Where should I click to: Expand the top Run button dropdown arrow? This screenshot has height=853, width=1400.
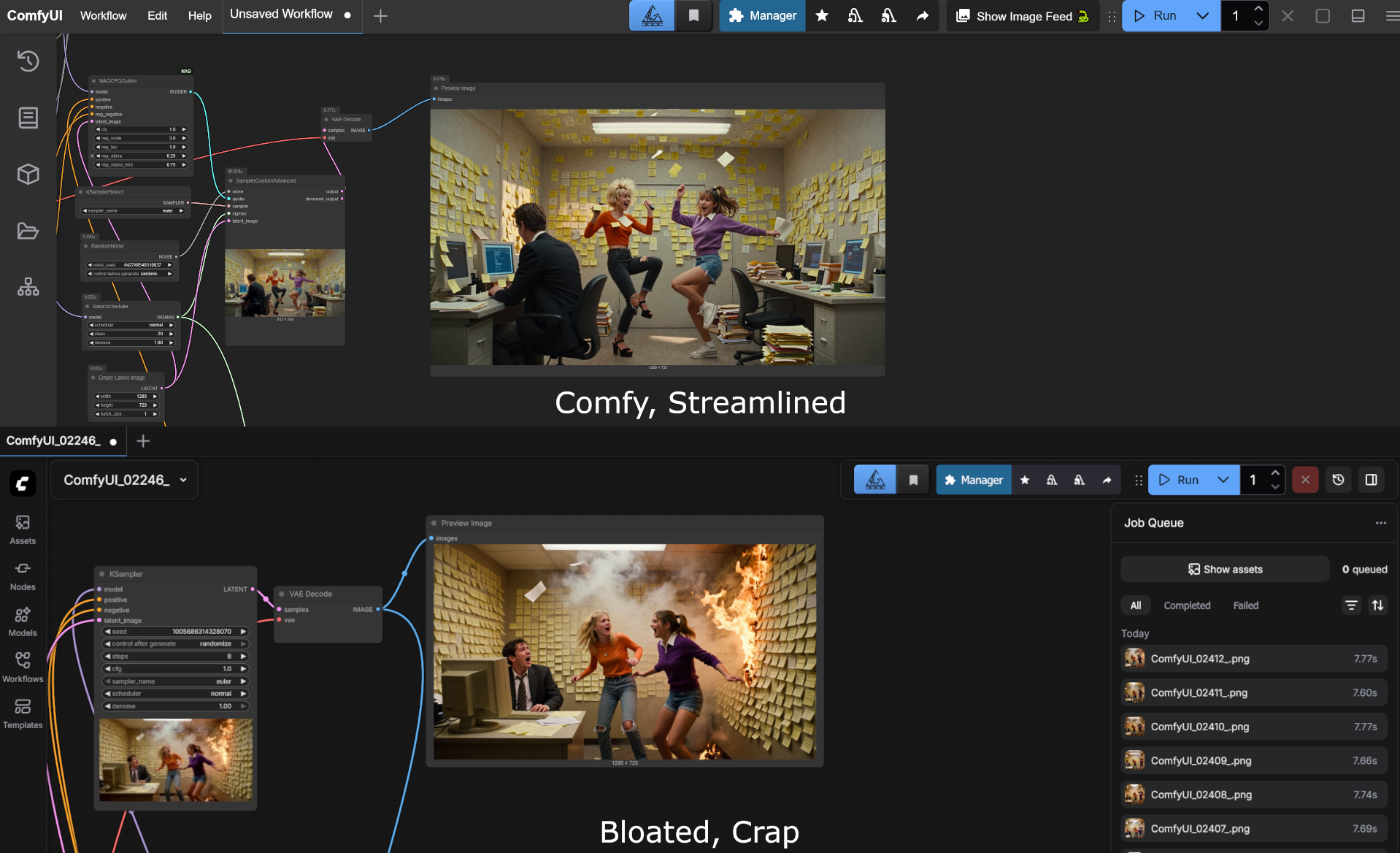click(x=1202, y=16)
